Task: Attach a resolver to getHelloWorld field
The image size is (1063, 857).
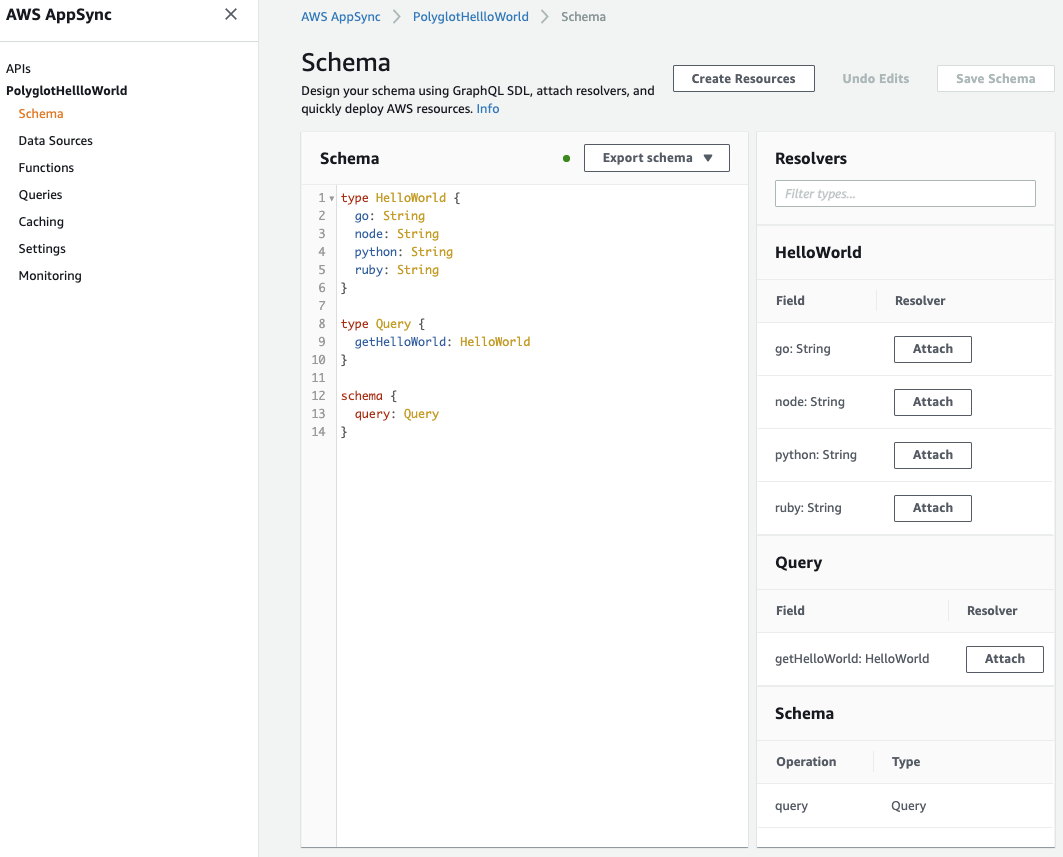Action: click(x=1004, y=659)
